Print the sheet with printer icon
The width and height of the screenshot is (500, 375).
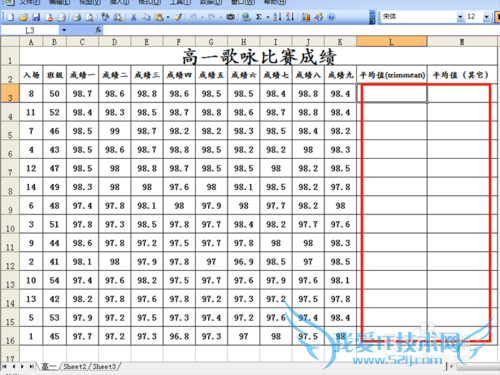tap(77, 17)
